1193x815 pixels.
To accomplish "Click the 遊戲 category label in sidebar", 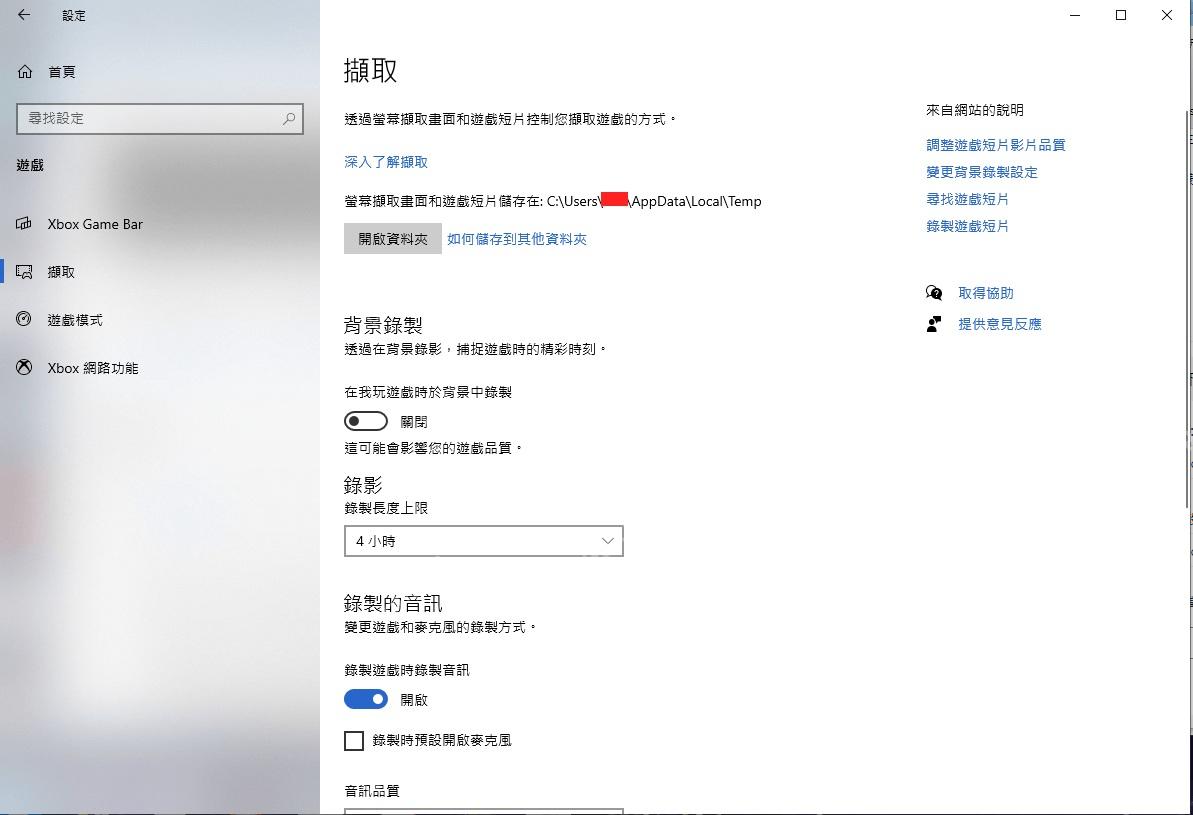I will click(x=30, y=165).
